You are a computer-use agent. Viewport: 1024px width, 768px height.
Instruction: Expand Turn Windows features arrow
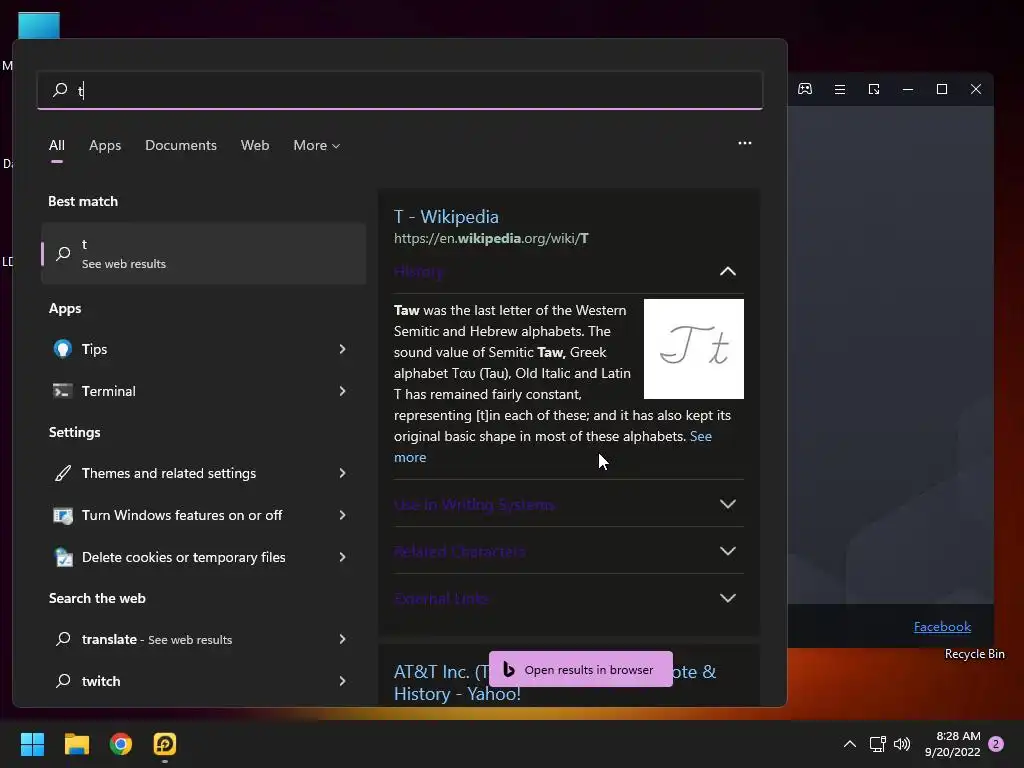coord(342,515)
